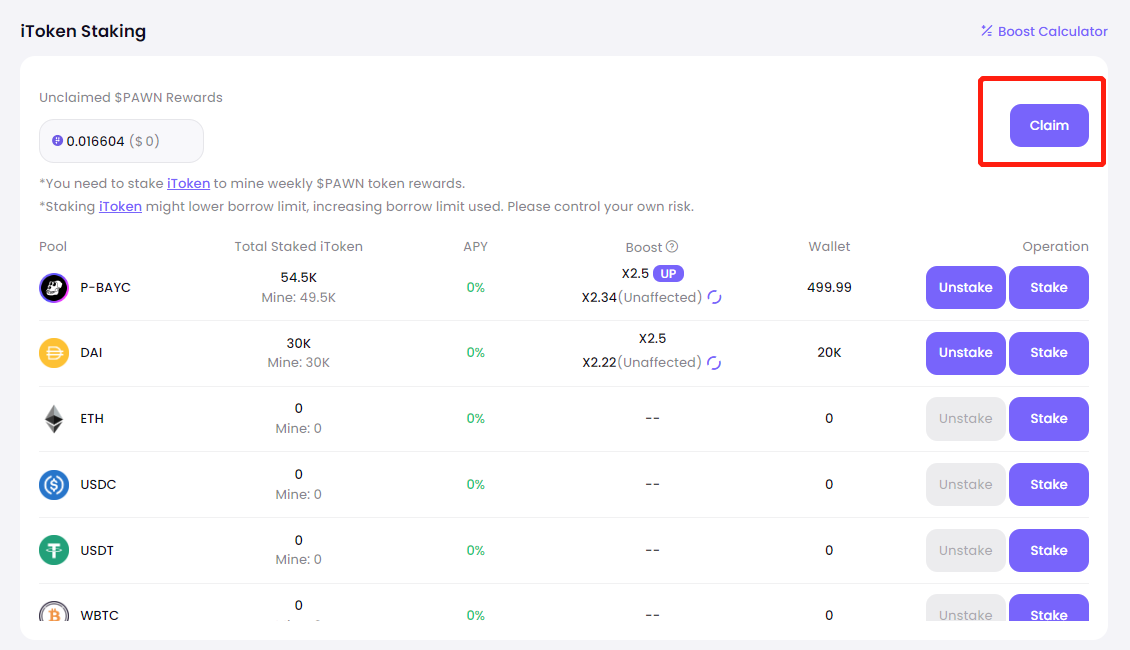Screen dimensions: 1130x650
Task: Click the P-BAYC pool ape icon
Action: [53, 288]
